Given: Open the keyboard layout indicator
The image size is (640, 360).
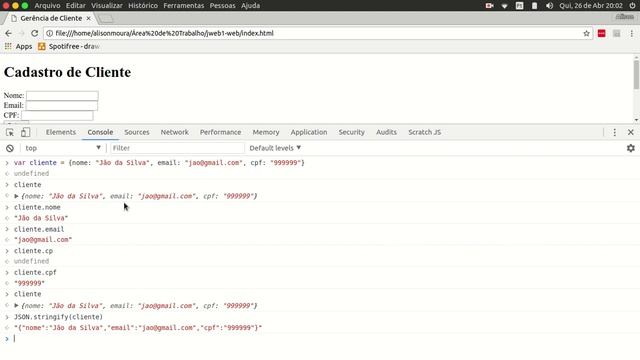Looking at the screenshot, I should tap(519, 6).
